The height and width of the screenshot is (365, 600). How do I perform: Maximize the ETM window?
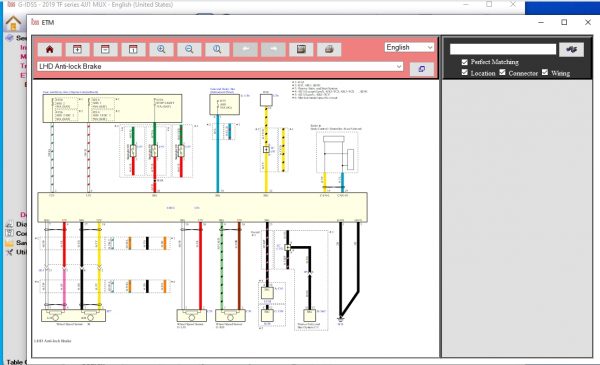point(564,22)
